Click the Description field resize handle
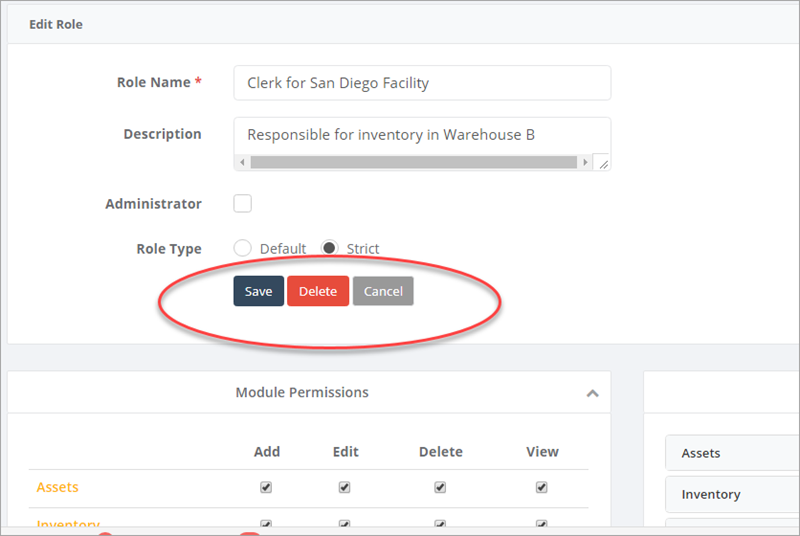This screenshot has height=536, width=800. (x=602, y=162)
